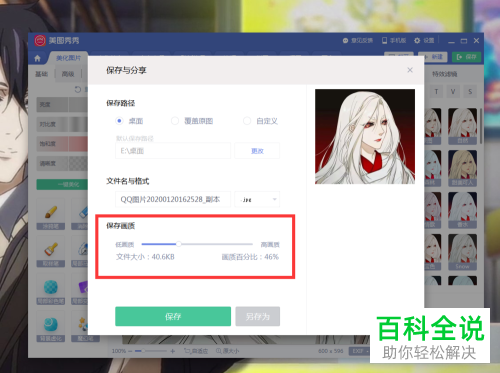The width and height of the screenshot is (500, 373).
Task: Select the 取色笔 color picker brush
Action: (51, 252)
